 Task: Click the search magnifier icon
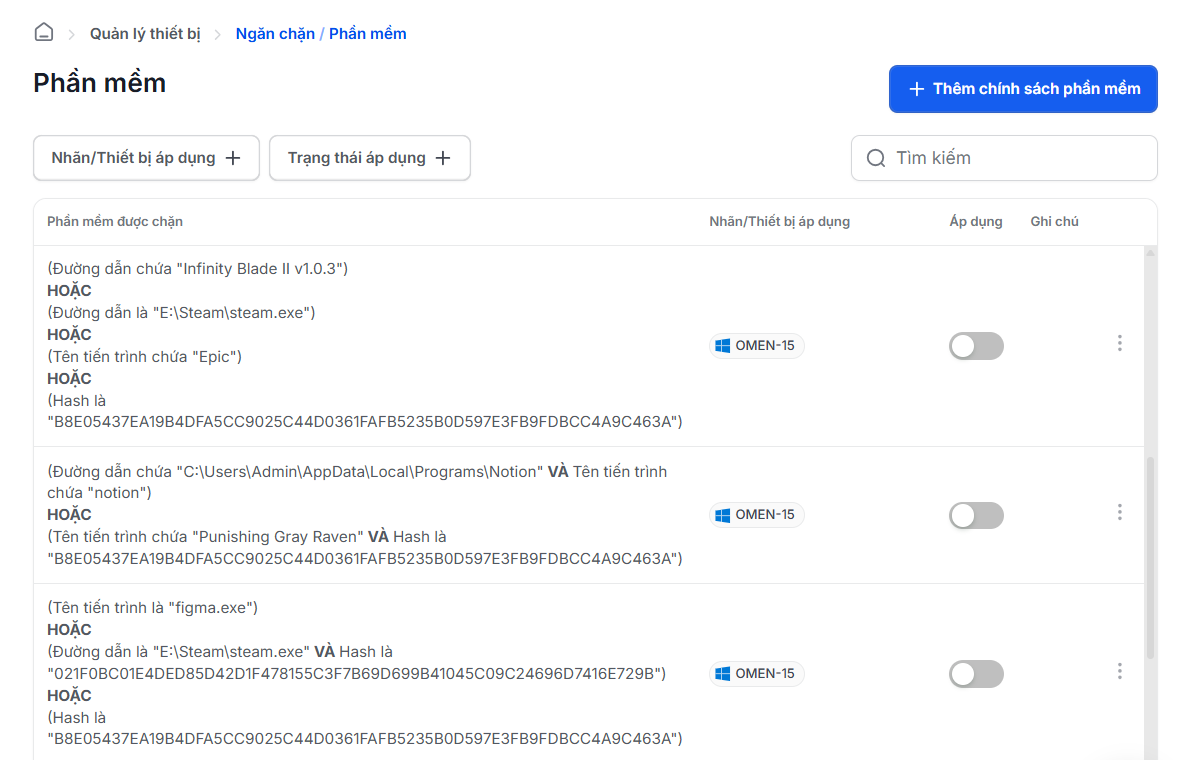tap(876, 158)
